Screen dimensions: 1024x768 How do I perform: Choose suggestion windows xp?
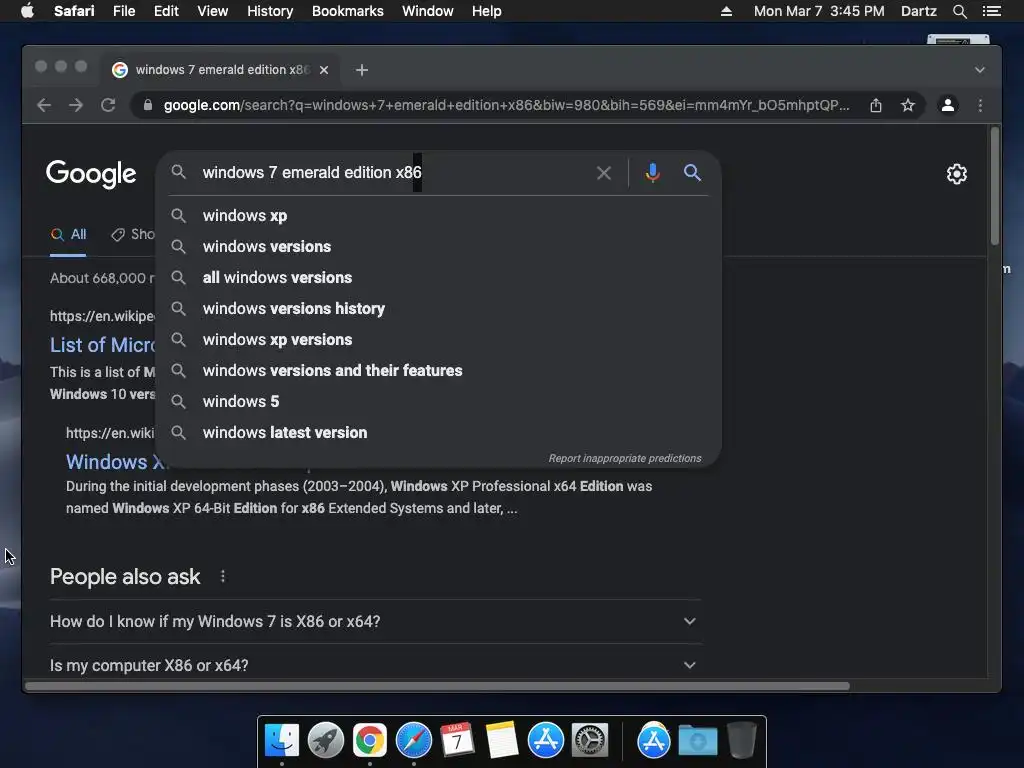click(439, 216)
